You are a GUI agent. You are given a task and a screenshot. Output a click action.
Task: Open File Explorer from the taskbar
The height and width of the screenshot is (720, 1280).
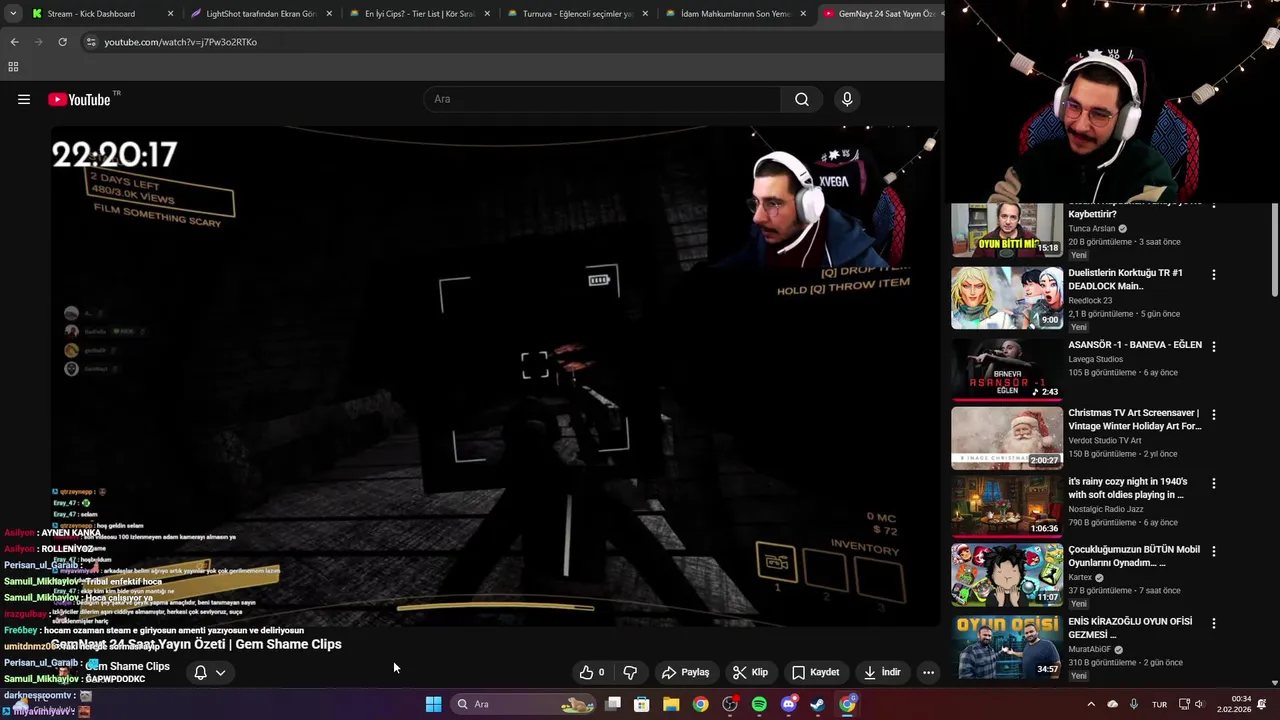click(x=671, y=704)
